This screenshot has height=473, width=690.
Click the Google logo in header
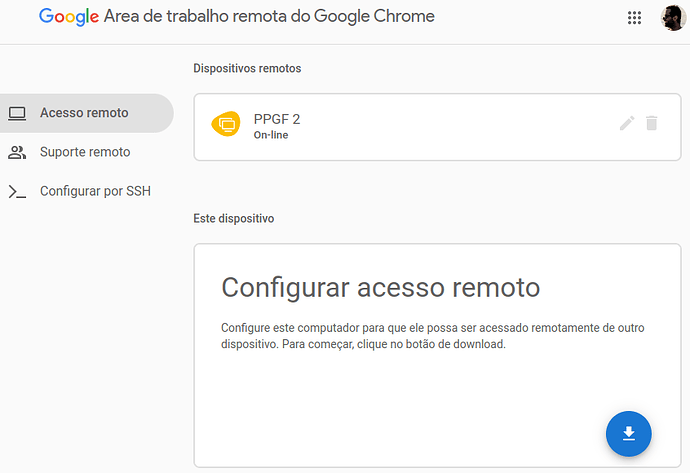point(69,17)
